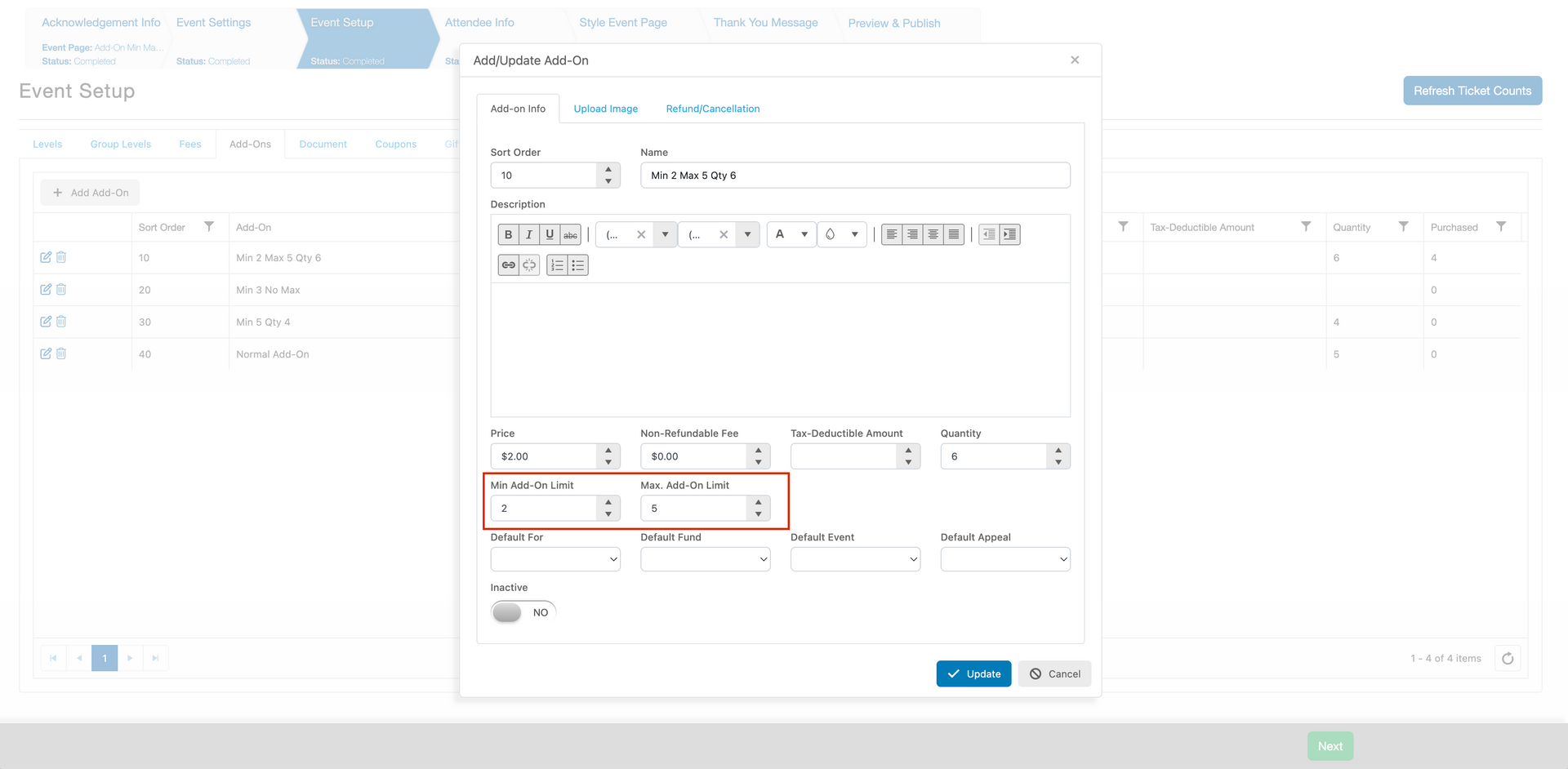Toggle the Inactive switch

[x=523, y=612]
